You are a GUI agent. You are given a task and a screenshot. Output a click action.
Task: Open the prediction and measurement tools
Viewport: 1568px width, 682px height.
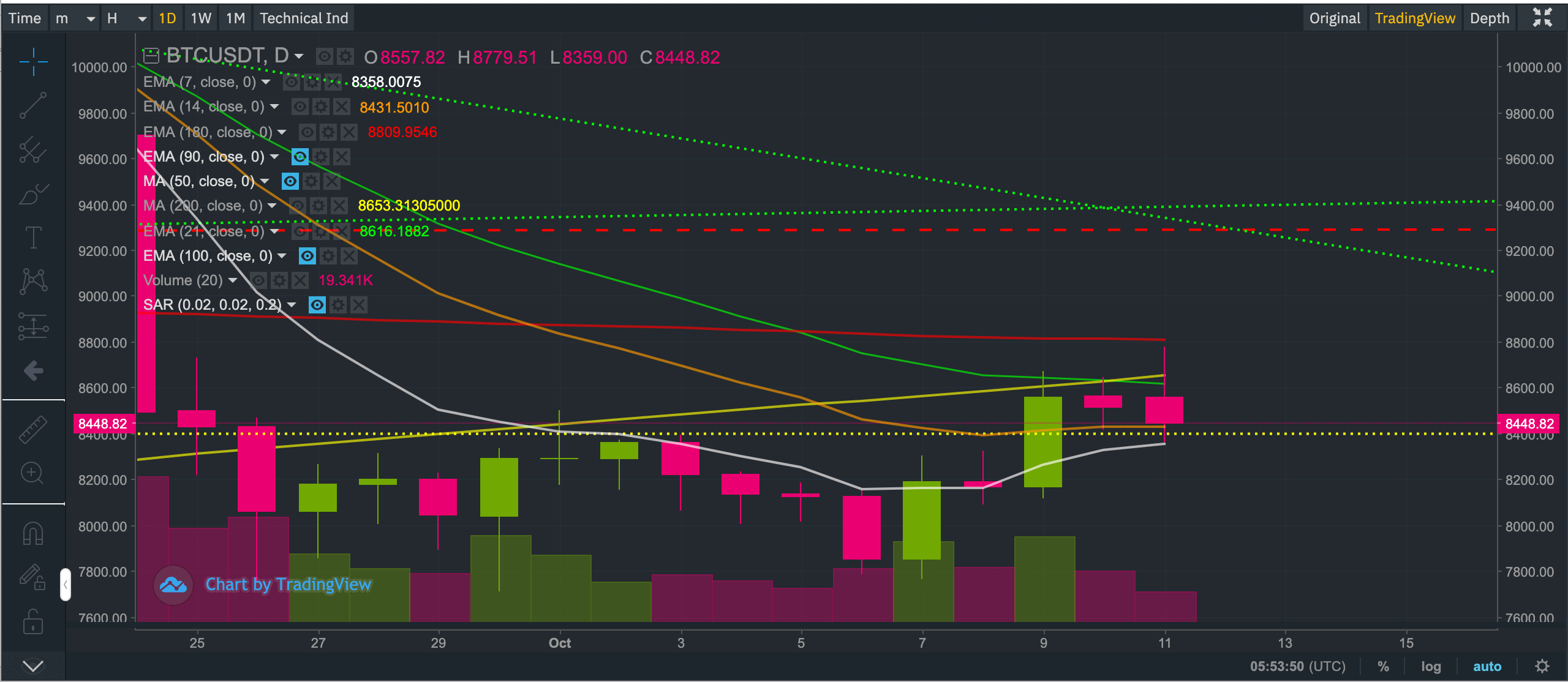[33, 326]
